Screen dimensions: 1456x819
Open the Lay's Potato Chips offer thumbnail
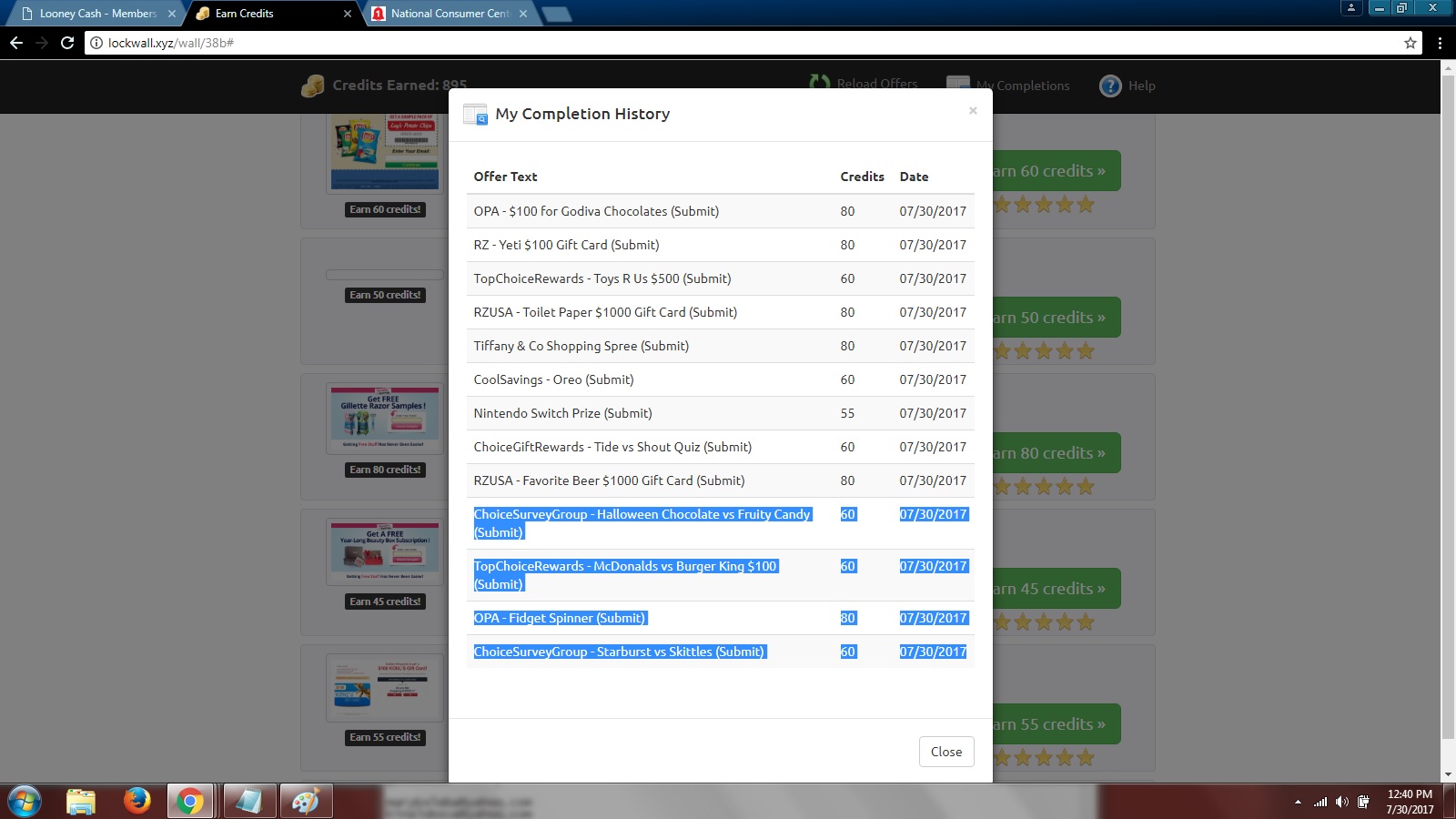pos(385,153)
